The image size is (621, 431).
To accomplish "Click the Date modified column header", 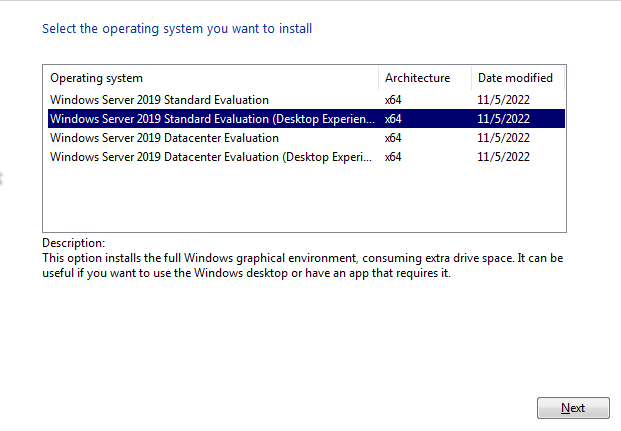I will pos(515,78).
